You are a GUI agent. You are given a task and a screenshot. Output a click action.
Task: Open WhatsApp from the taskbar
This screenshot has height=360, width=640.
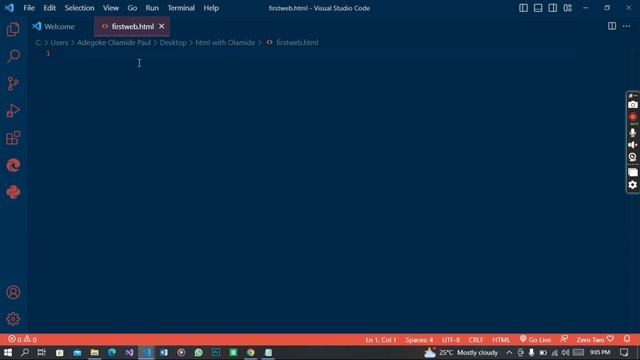click(x=198, y=352)
